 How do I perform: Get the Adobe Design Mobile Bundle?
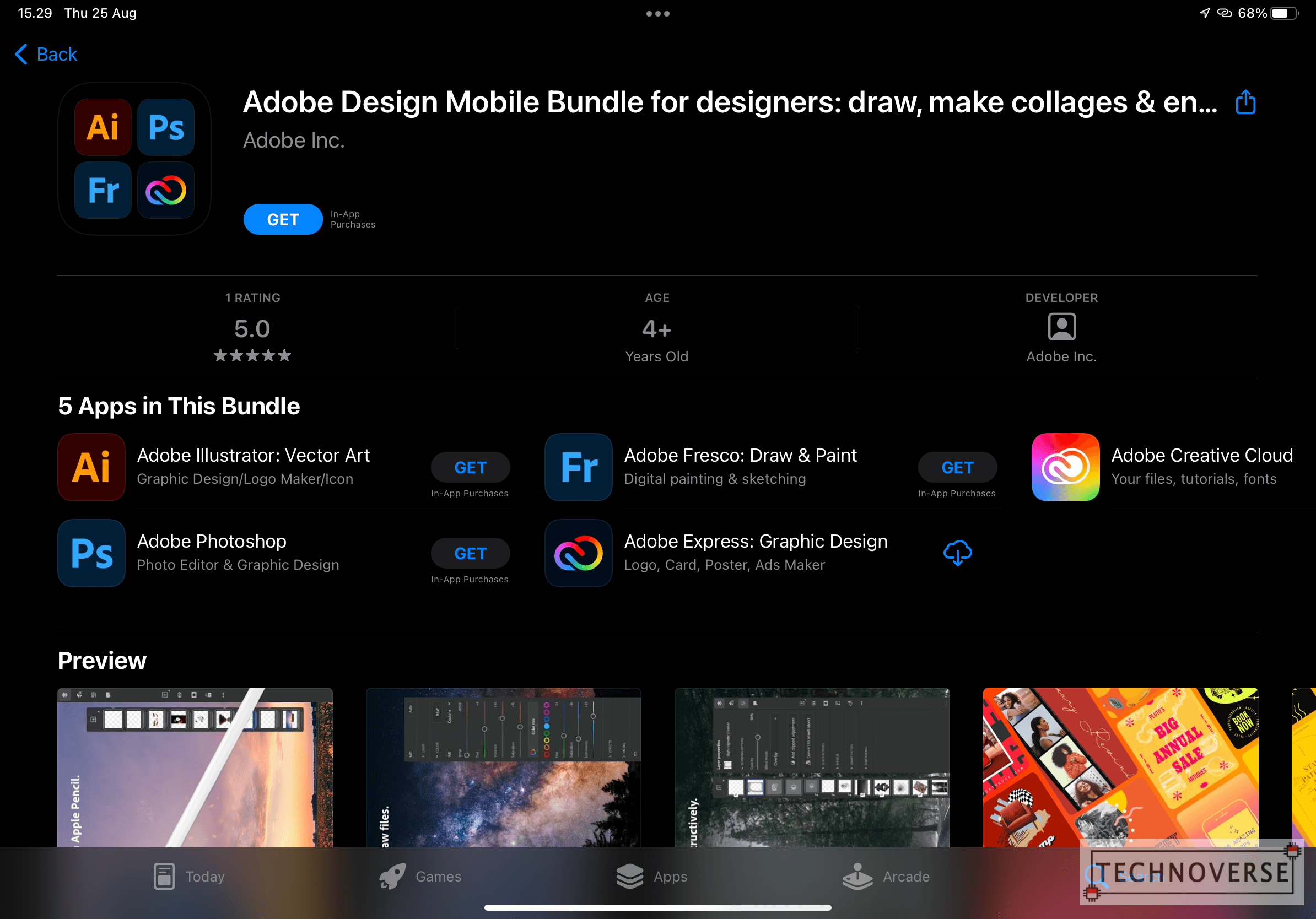[x=283, y=219]
